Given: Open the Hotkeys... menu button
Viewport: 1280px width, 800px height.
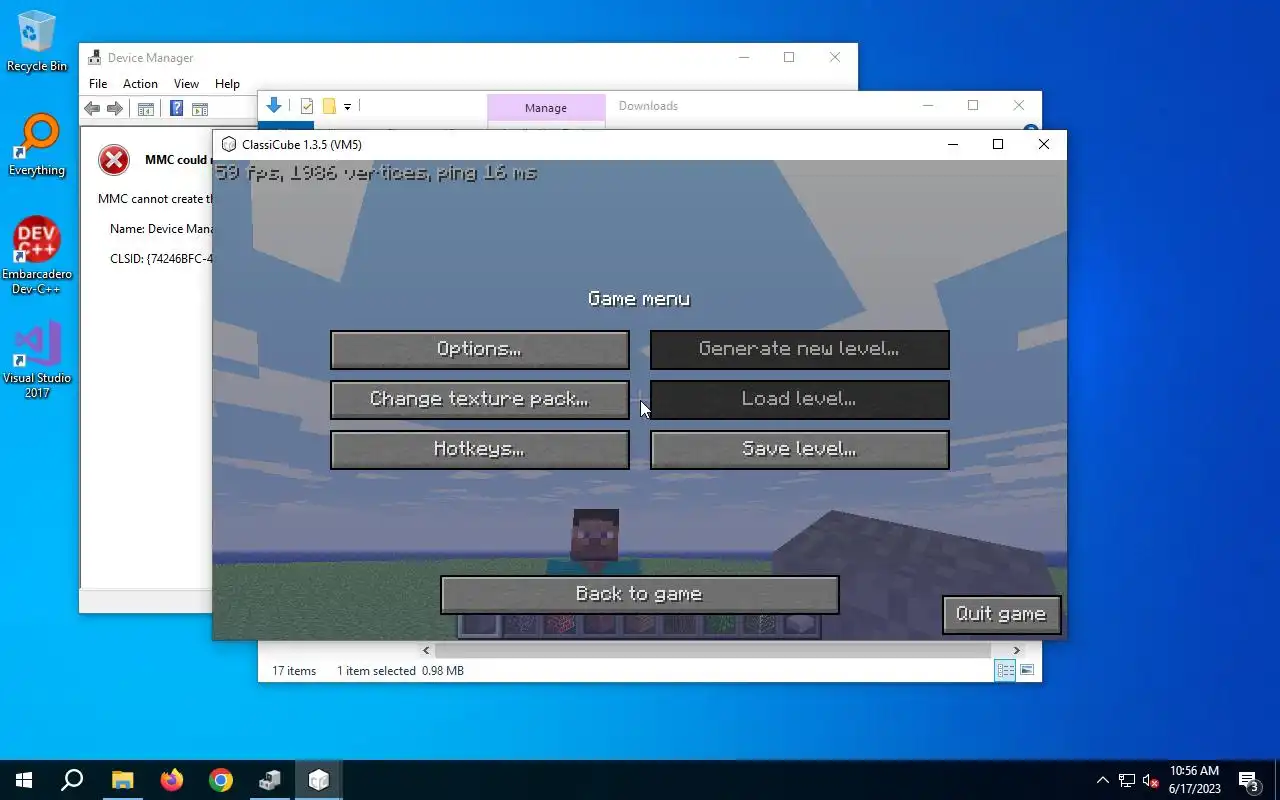Looking at the screenshot, I should (480, 449).
